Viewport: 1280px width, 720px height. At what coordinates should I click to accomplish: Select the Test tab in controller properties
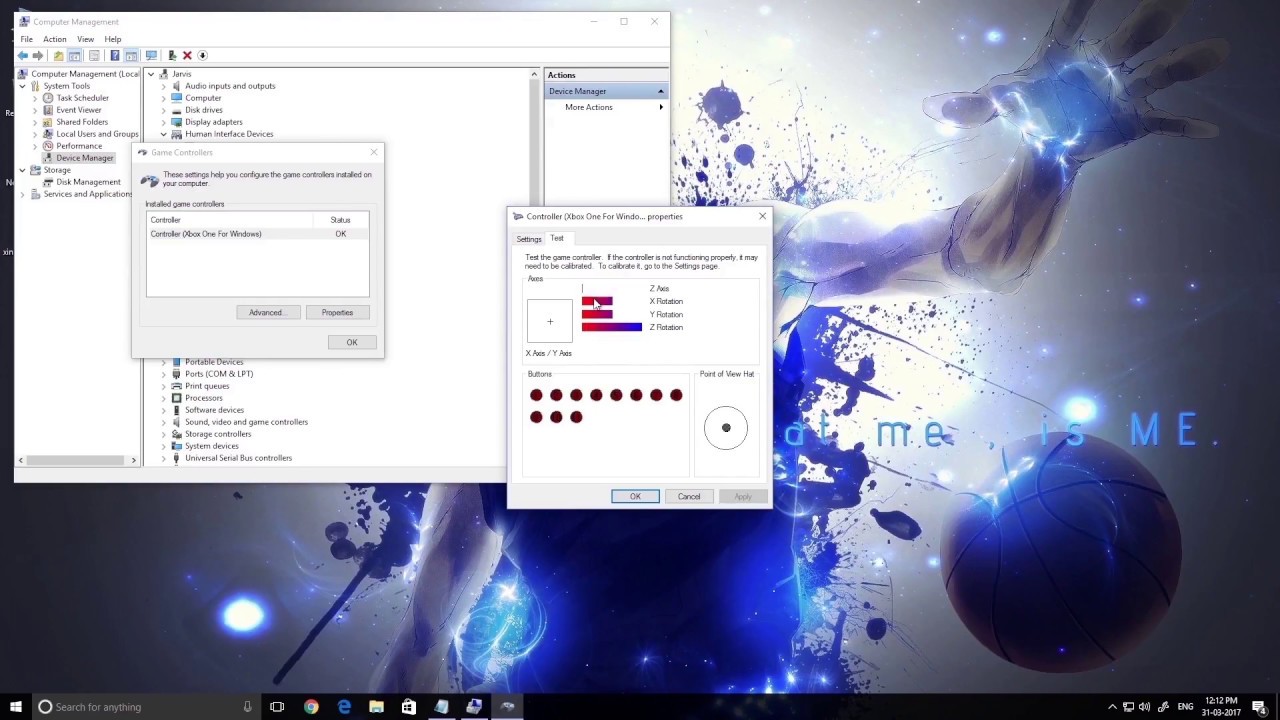coord(557,238)
